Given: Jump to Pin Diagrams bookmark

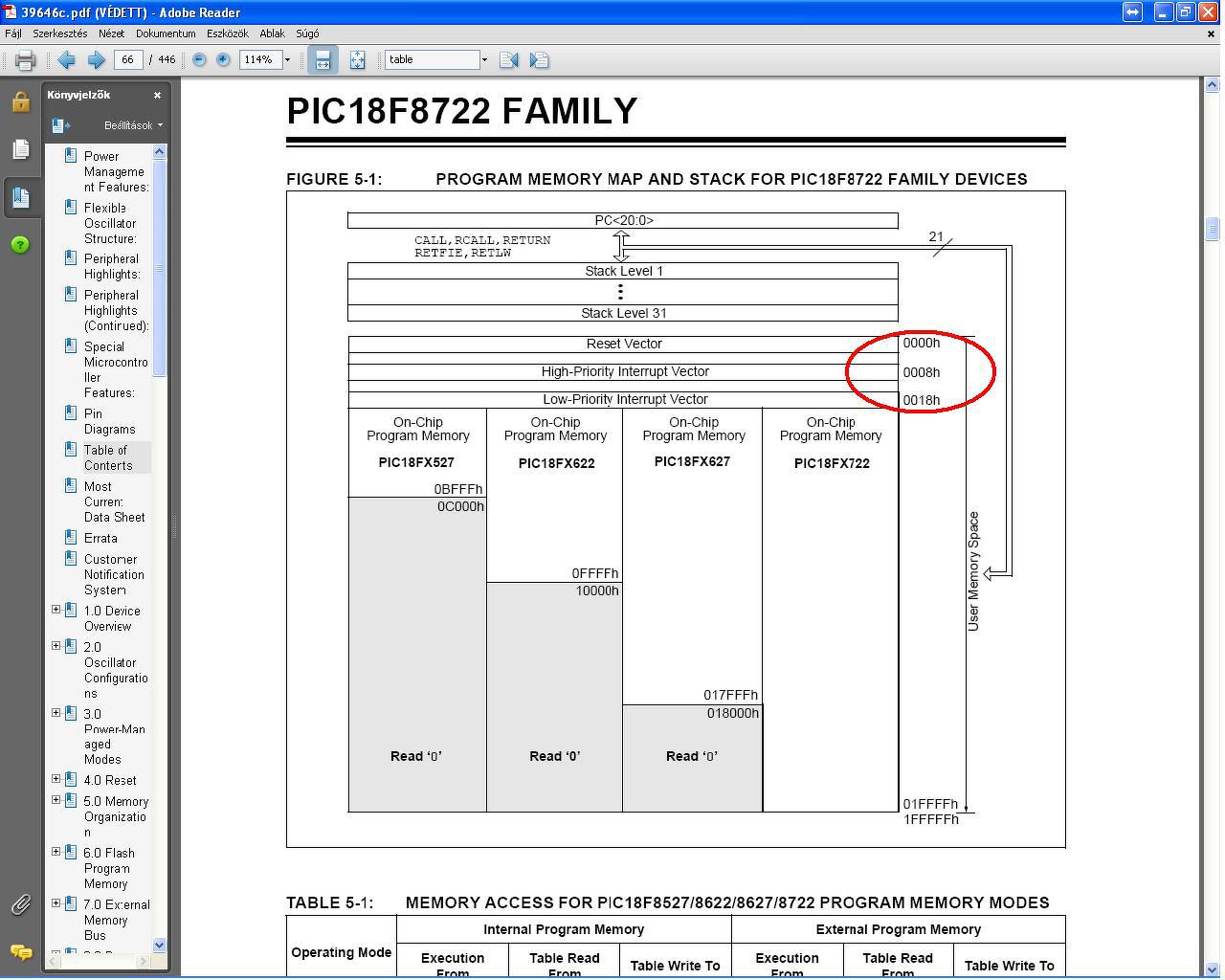Looking at the screenshot, I should click(x=110, y=421).
